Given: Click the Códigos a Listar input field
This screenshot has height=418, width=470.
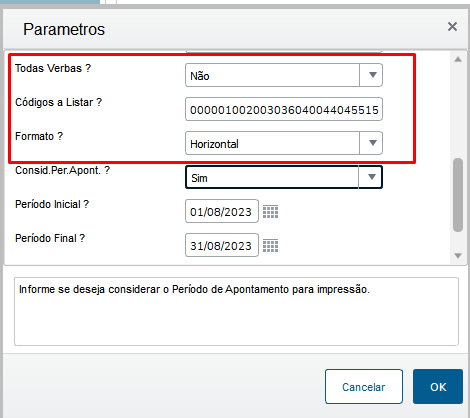Looking at the screenshot, I should click(x=284, y=109).
